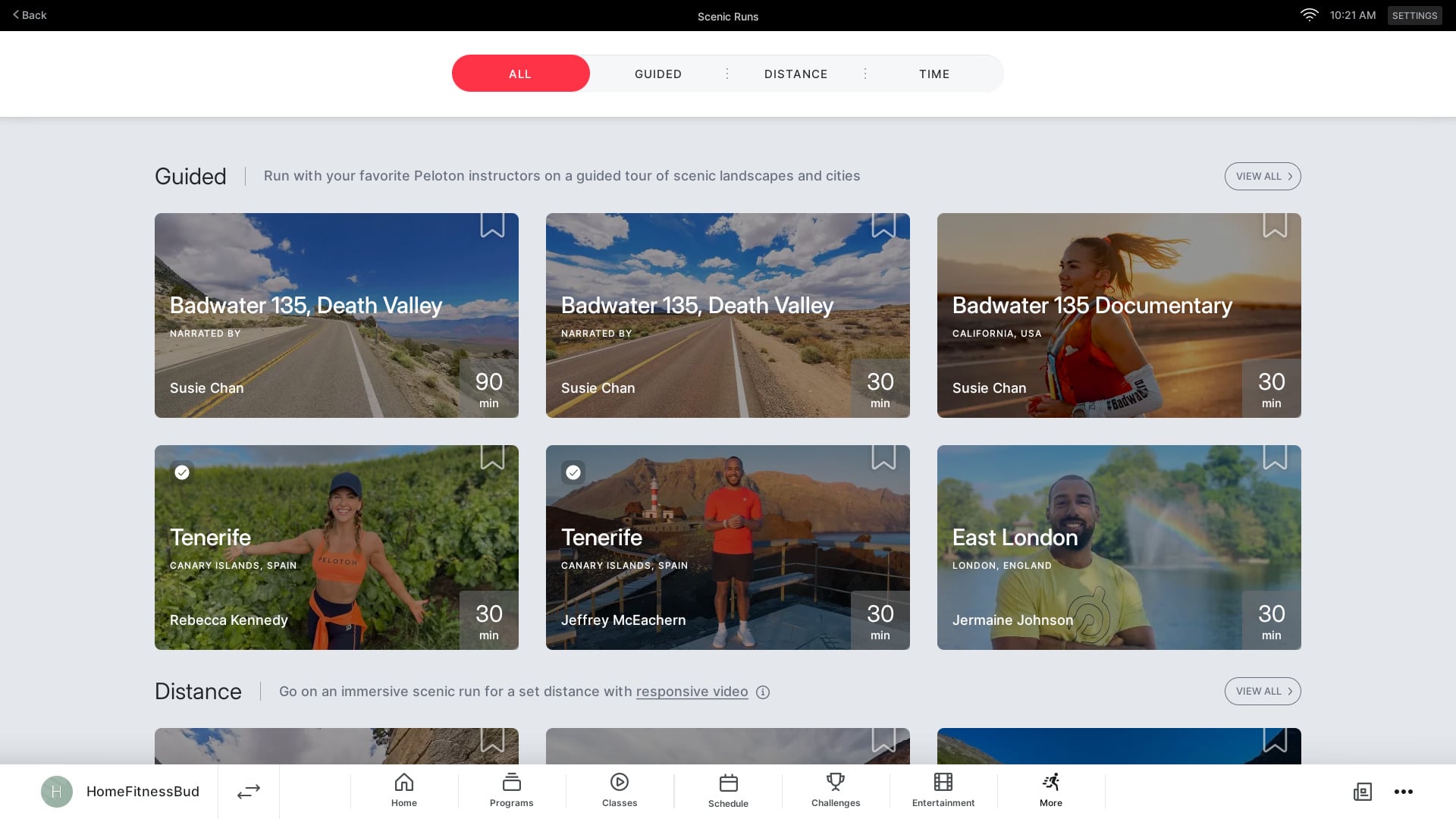Click the 10:21 AM clock
The height and width of the screenshot is (819, 1456).
(x=1353, y=15)
